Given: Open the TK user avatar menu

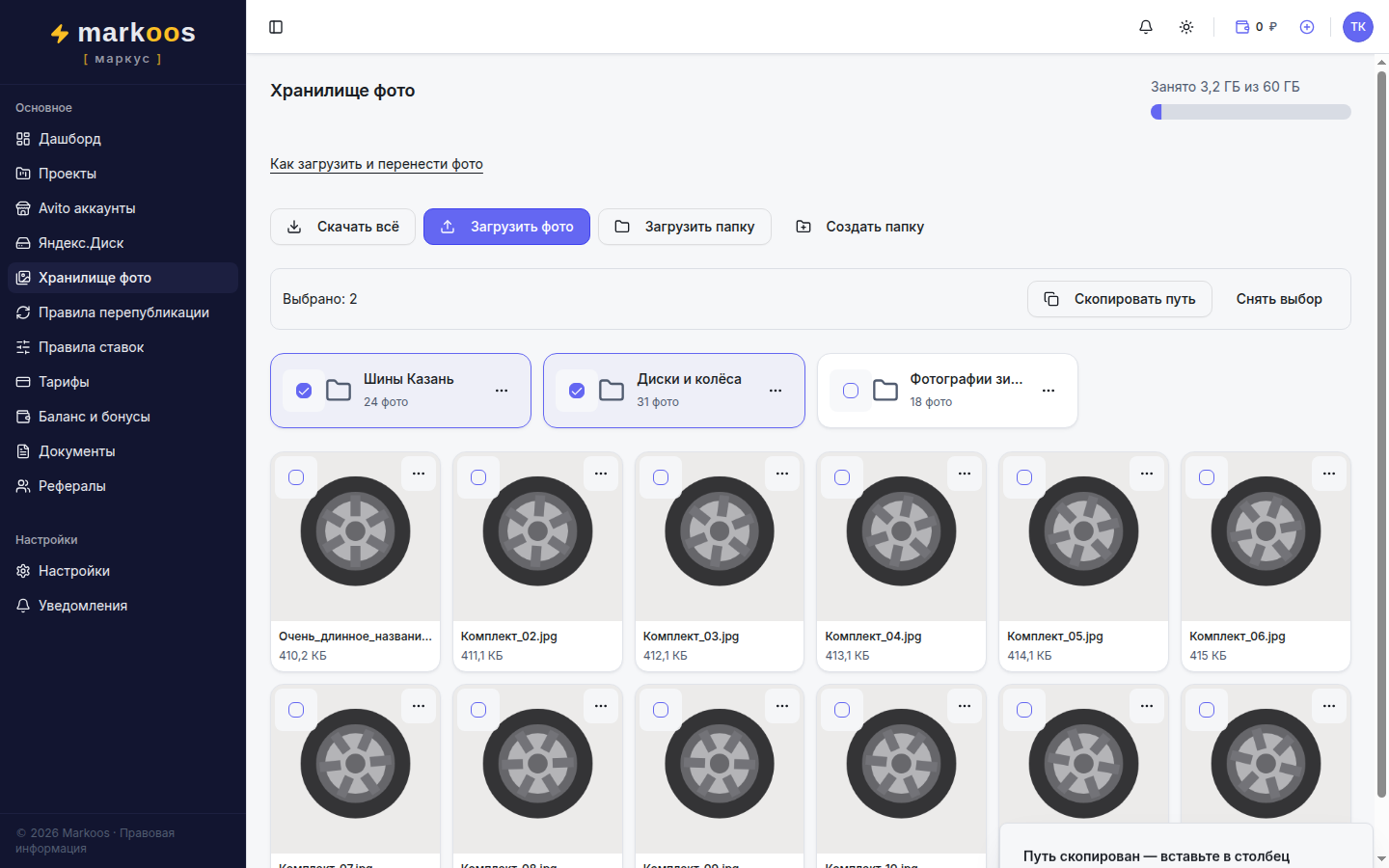Looking at the screenshot, I should [1358, 27].
